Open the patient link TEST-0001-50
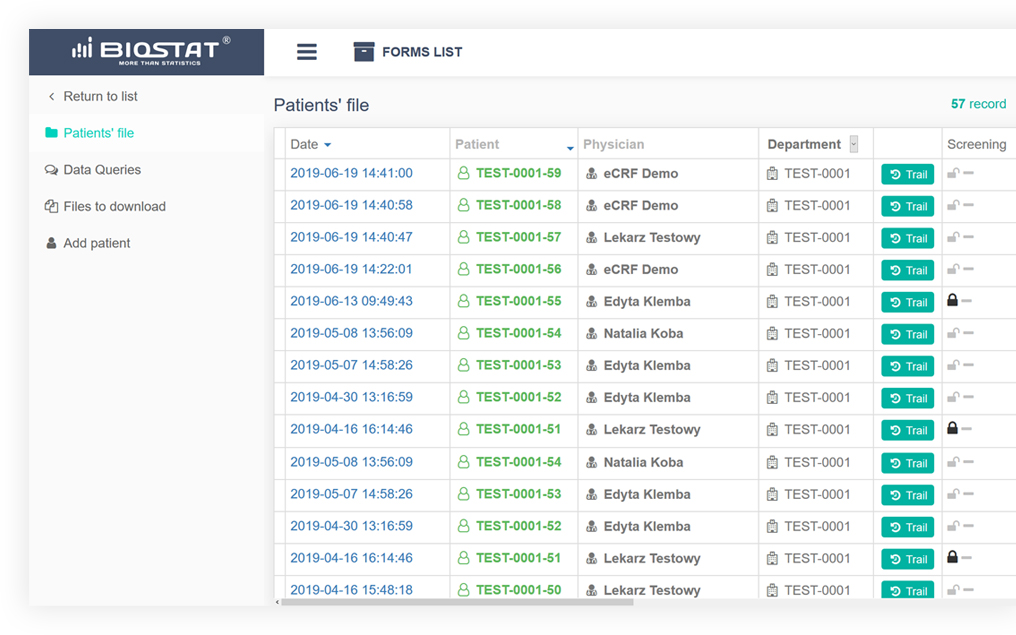Image resolution: width=1016 pixels, height=635 pixels. click(518, 589)
